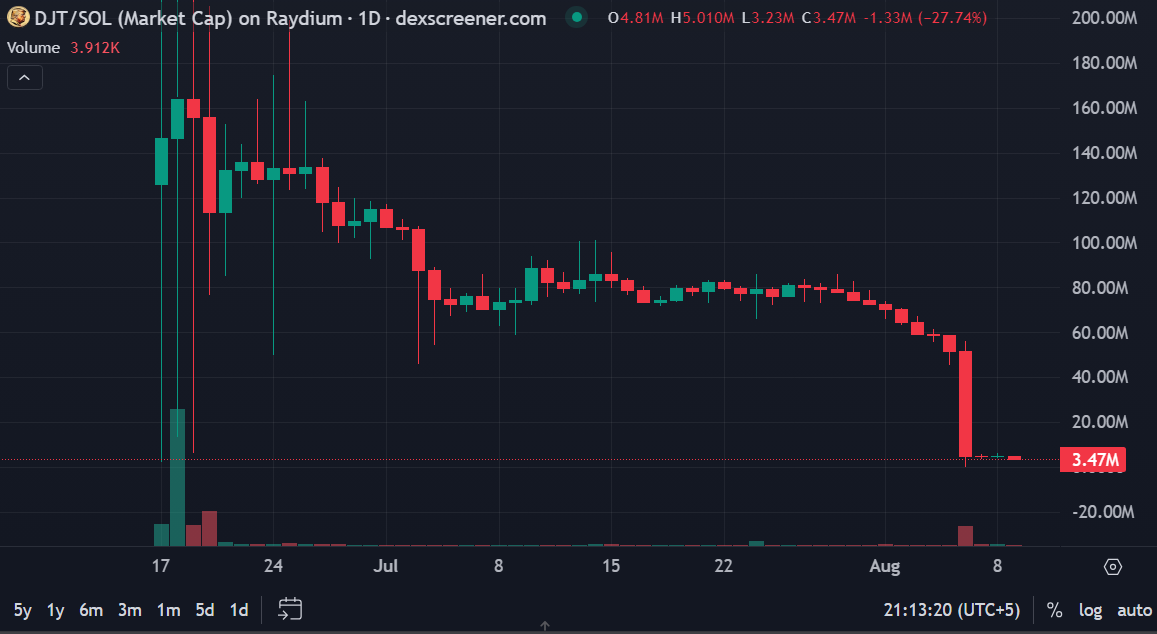The image size is (1157, 634).
Task: Click the tallest green volume bar
Action: click(x=177, y=478)
